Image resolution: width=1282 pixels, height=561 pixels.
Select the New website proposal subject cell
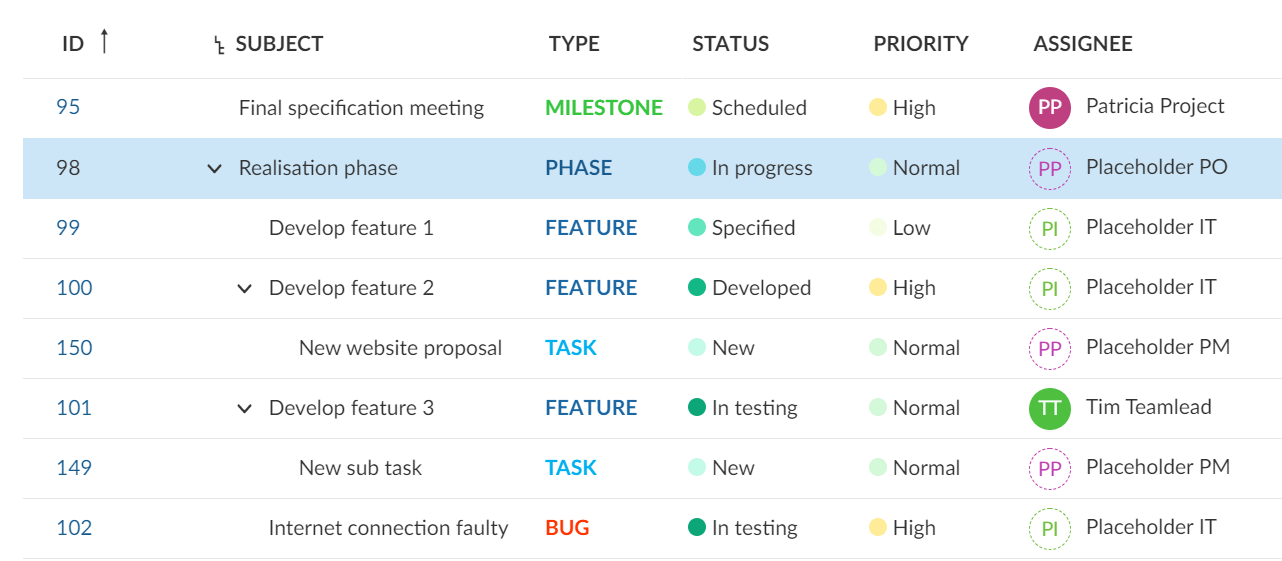[400, 348]
